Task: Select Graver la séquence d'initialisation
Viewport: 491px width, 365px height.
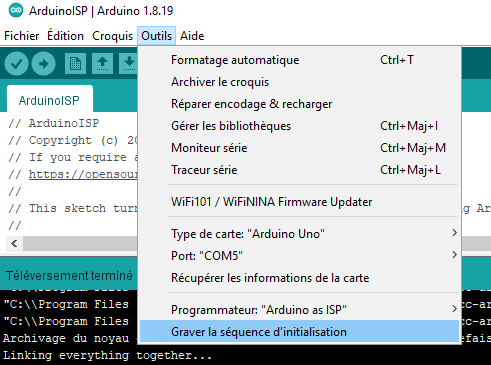Action: click(x=299, y=332)
